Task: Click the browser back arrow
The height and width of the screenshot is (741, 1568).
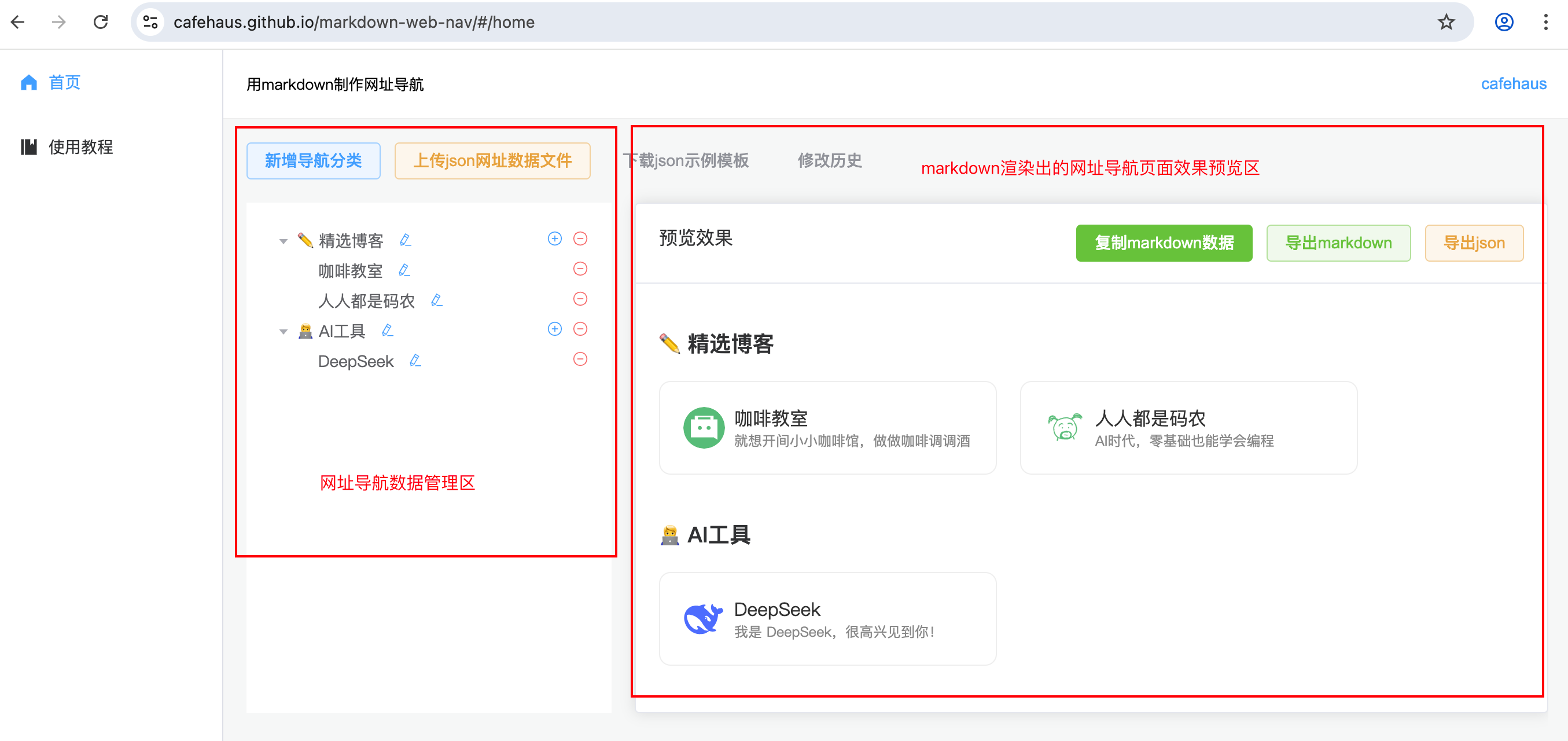Action: coord(19,23)
